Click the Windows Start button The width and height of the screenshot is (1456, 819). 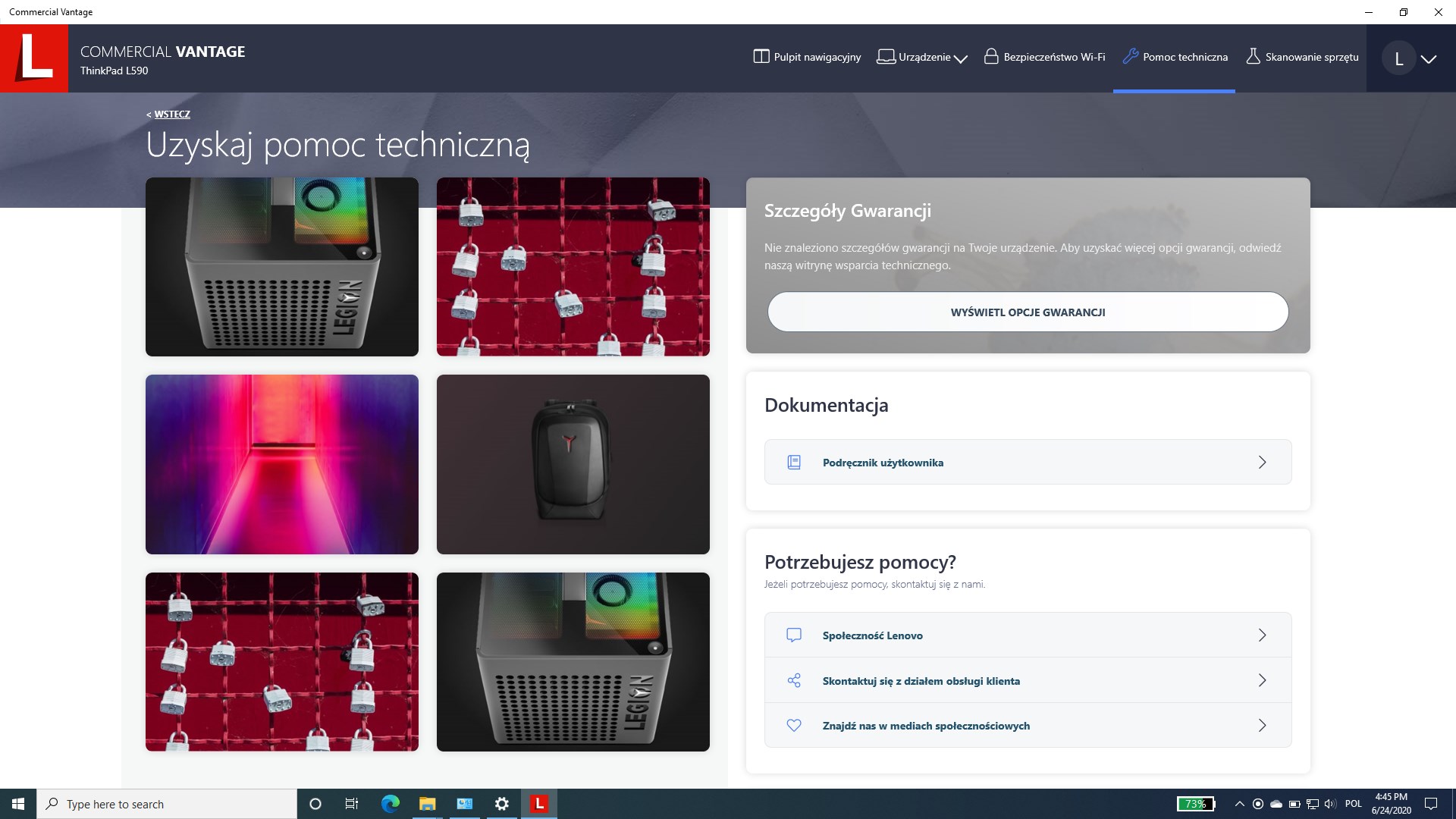18,804
